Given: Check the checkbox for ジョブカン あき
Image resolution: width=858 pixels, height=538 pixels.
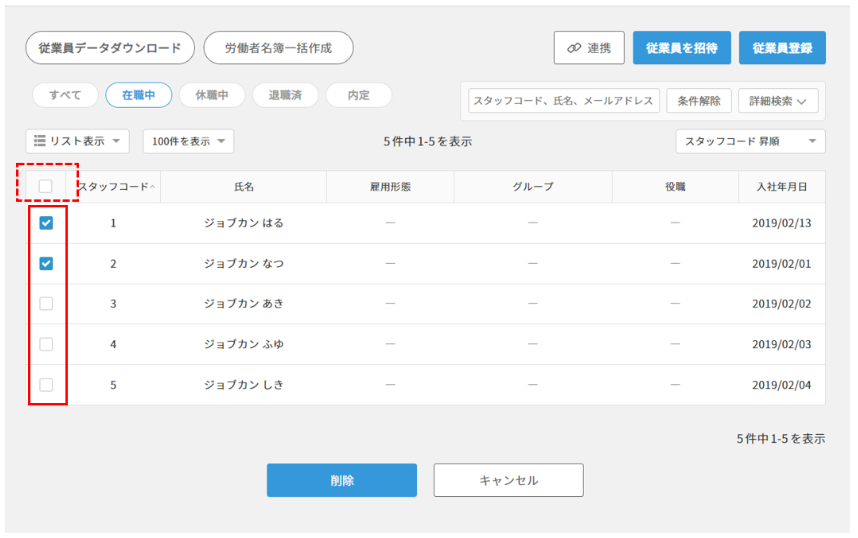Looking at the screenshot, I should (46, 304).
